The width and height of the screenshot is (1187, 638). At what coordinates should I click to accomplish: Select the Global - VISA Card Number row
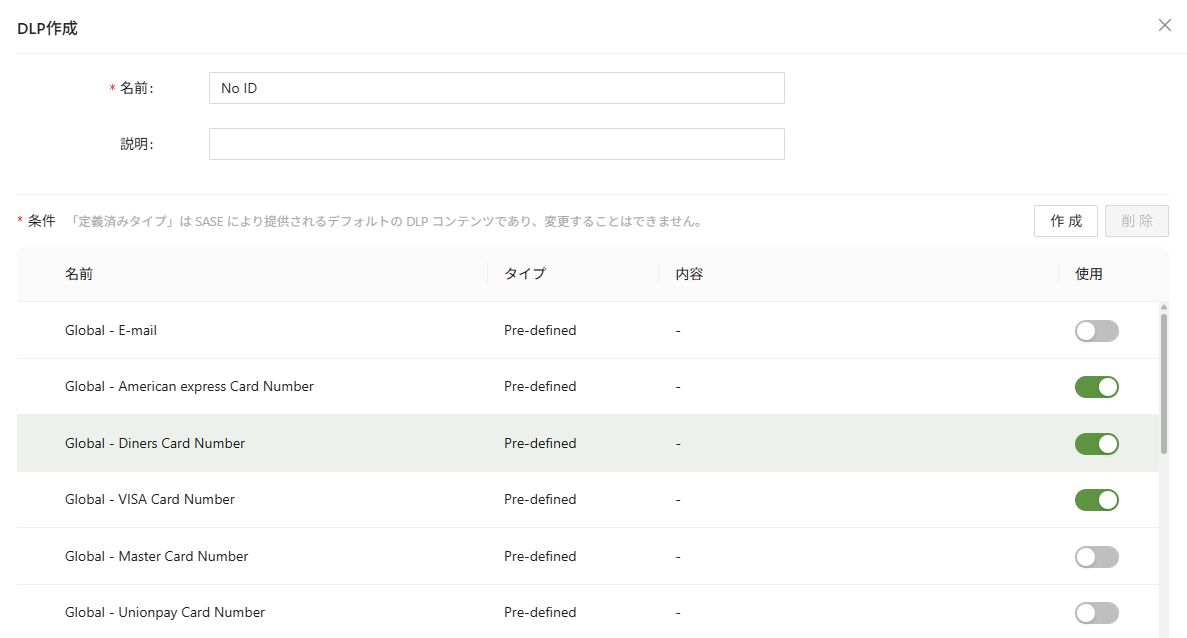pos(400,499)
